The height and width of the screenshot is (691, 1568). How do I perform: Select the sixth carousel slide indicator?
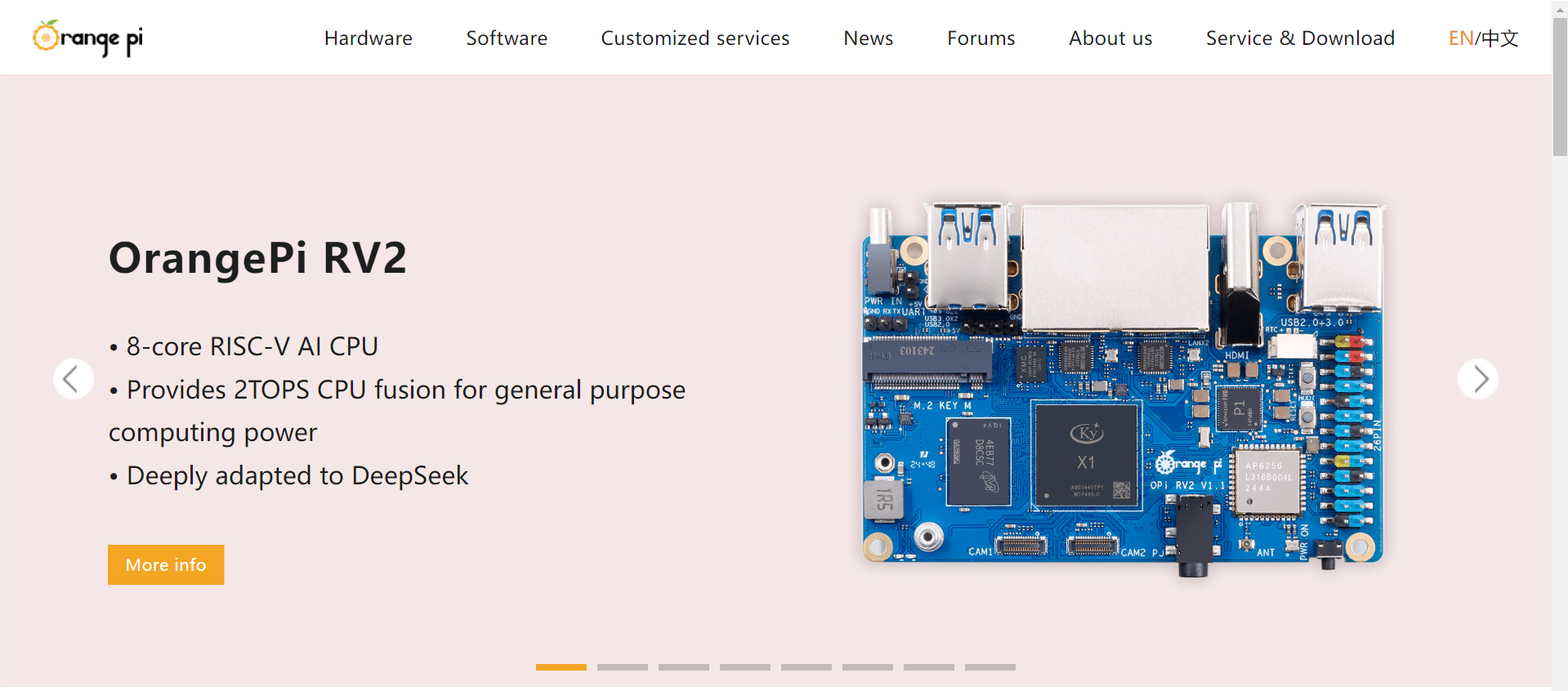(x=868, y=667)
